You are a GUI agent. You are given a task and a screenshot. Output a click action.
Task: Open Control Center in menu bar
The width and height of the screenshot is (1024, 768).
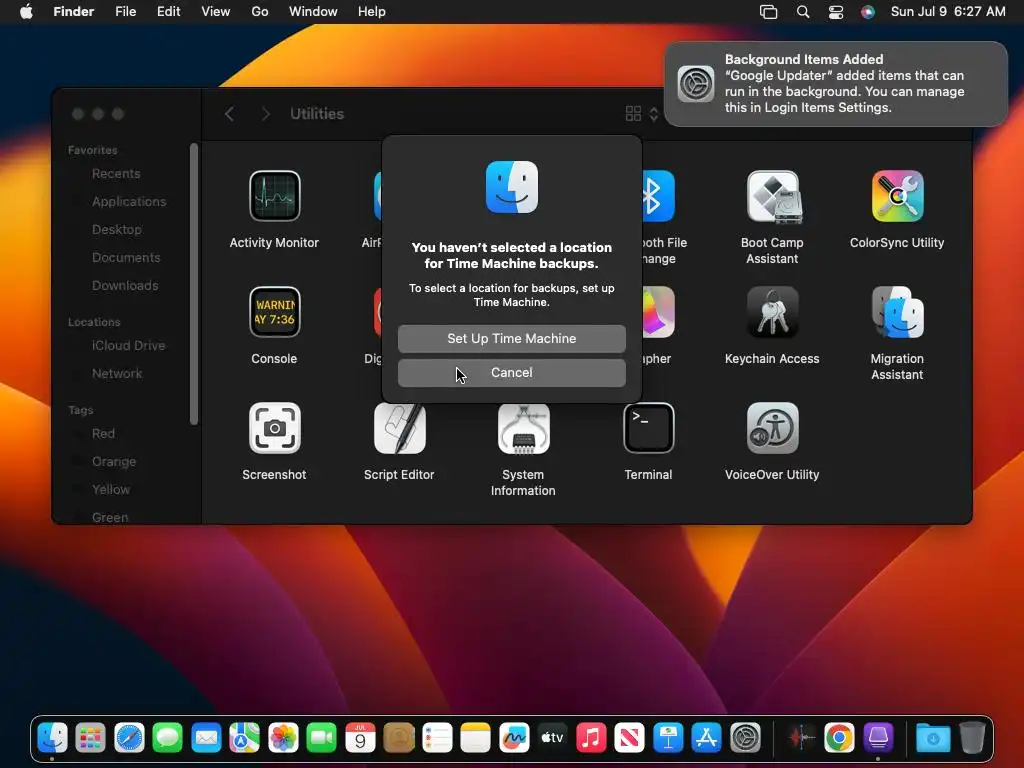point(836,12)
